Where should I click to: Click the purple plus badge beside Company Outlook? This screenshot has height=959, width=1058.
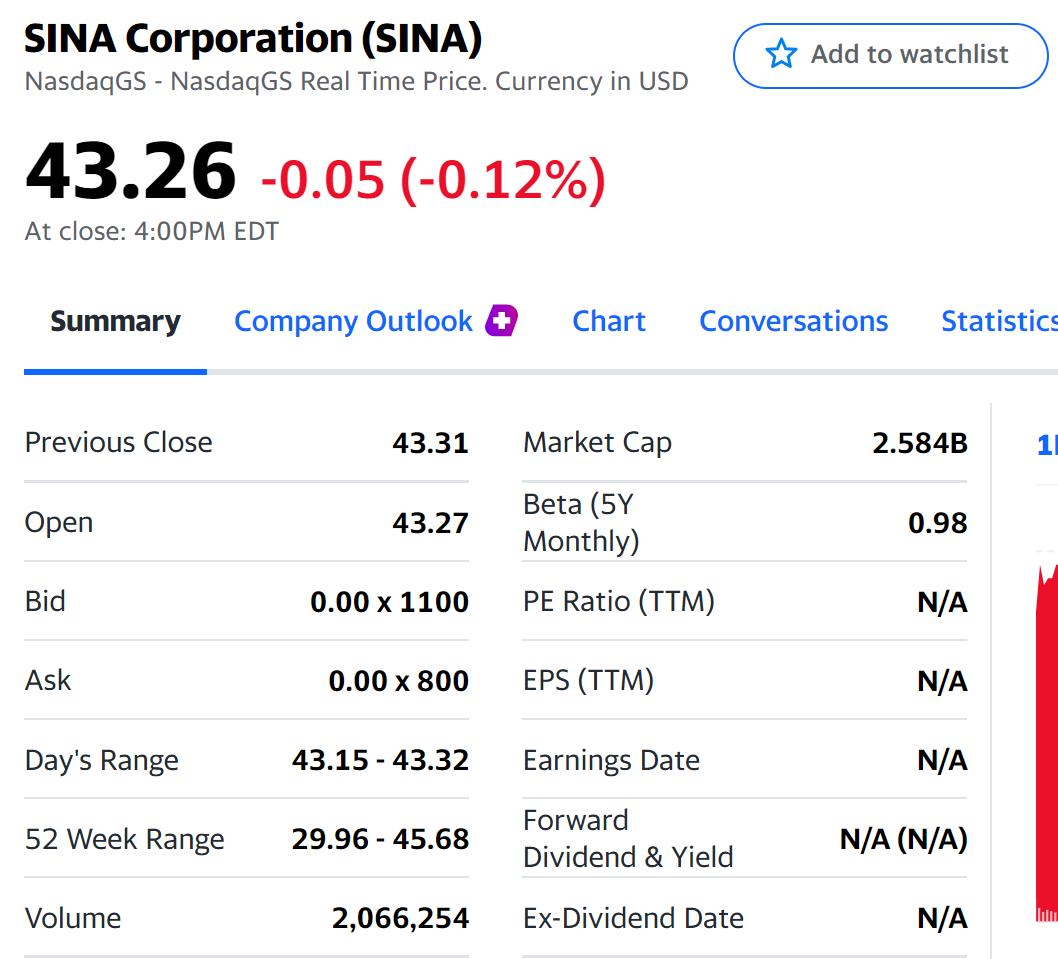501,321
